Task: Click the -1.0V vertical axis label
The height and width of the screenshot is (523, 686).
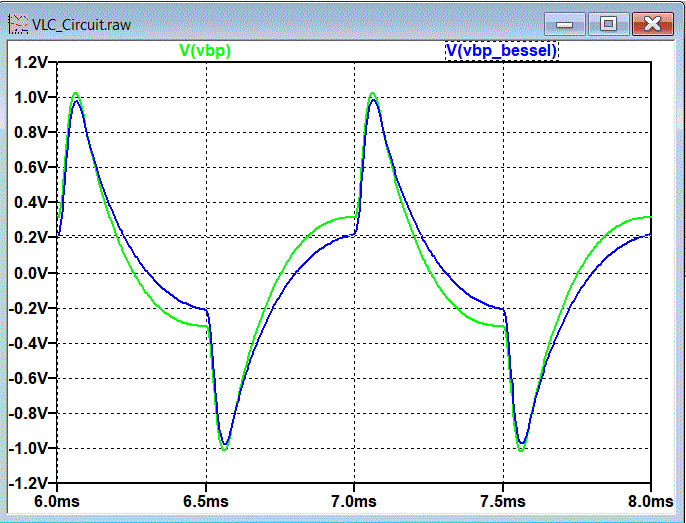Action: [28, 448]
